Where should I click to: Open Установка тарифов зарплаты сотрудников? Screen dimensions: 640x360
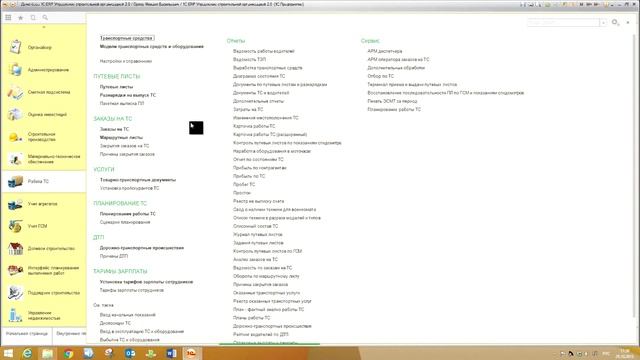click(x=146, y=282)
